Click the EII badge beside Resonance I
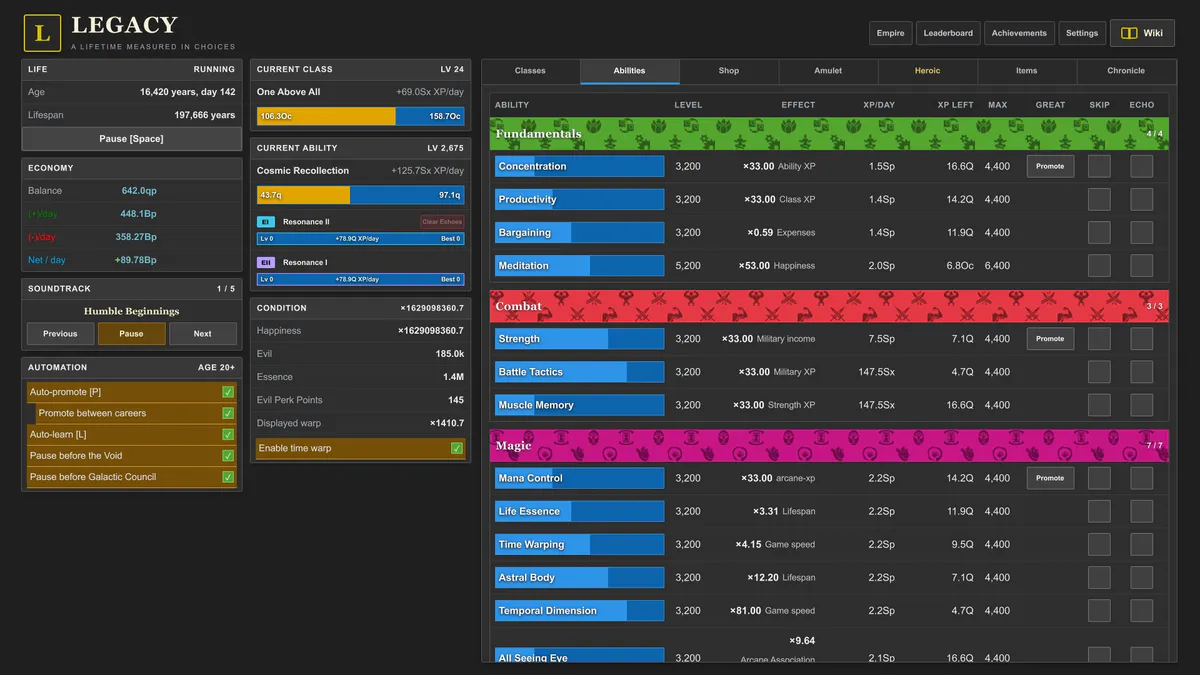Image resolution: width=1200 pixels, height=675 pixels. 266,262
